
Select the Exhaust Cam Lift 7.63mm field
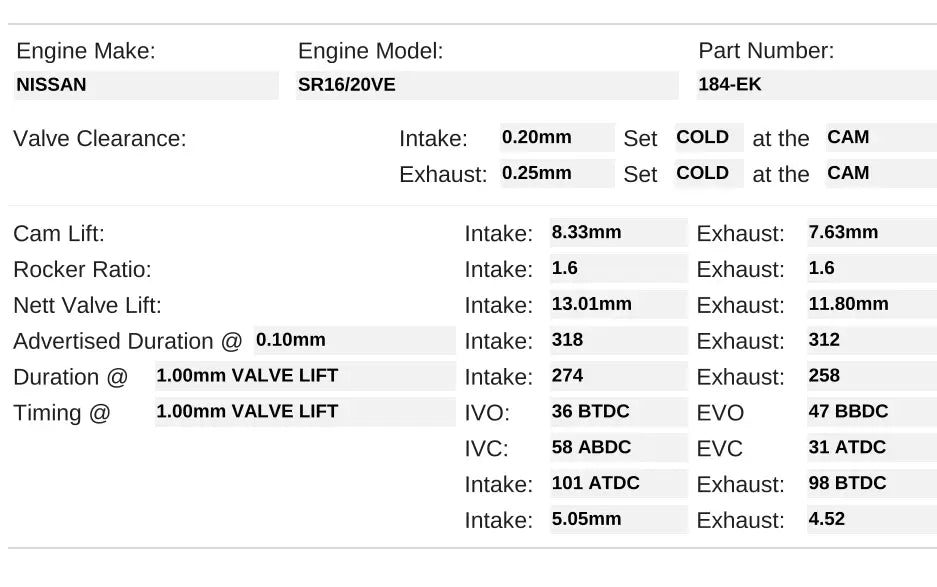[x=871, y=233]
